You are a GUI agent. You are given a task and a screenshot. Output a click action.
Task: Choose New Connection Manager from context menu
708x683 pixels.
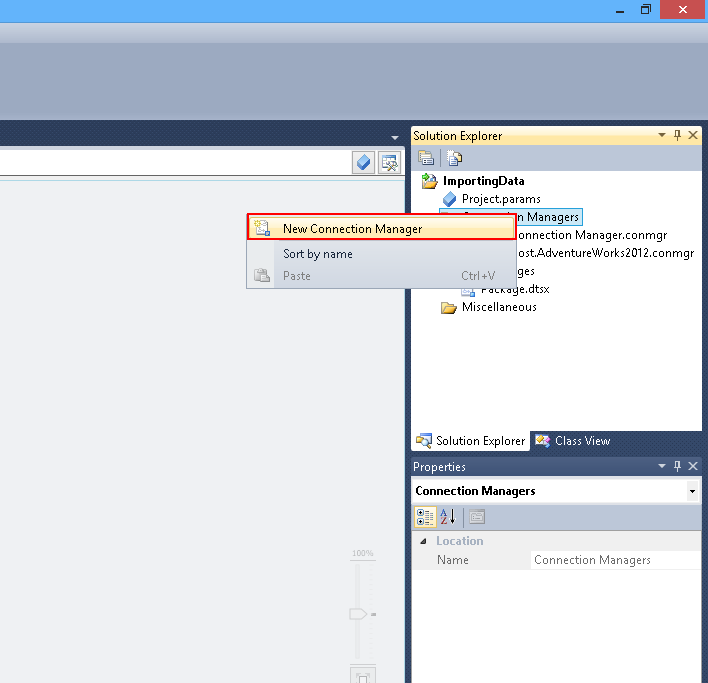coord(382,228)
